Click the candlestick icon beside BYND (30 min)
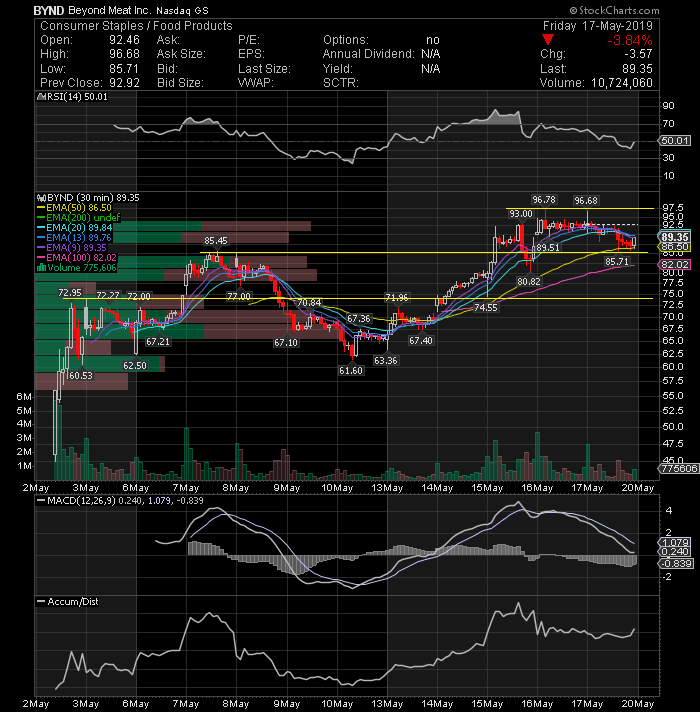The width and height of the screenshot is (700, 712). click(41, 198)
